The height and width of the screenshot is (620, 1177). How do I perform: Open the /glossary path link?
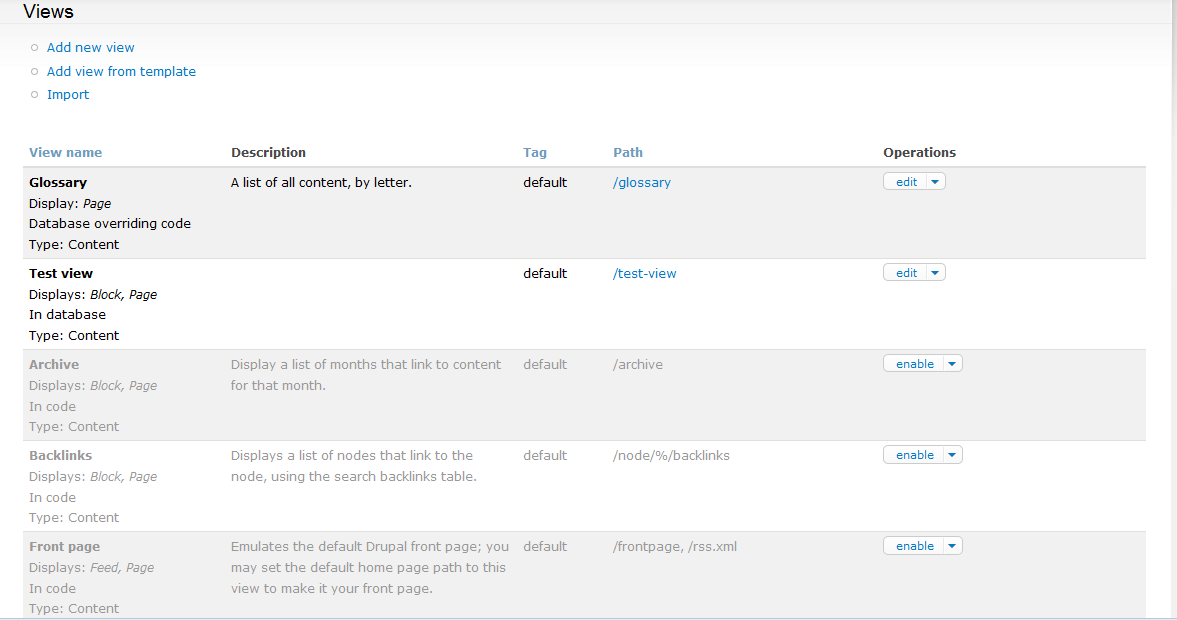pos(642,183)
